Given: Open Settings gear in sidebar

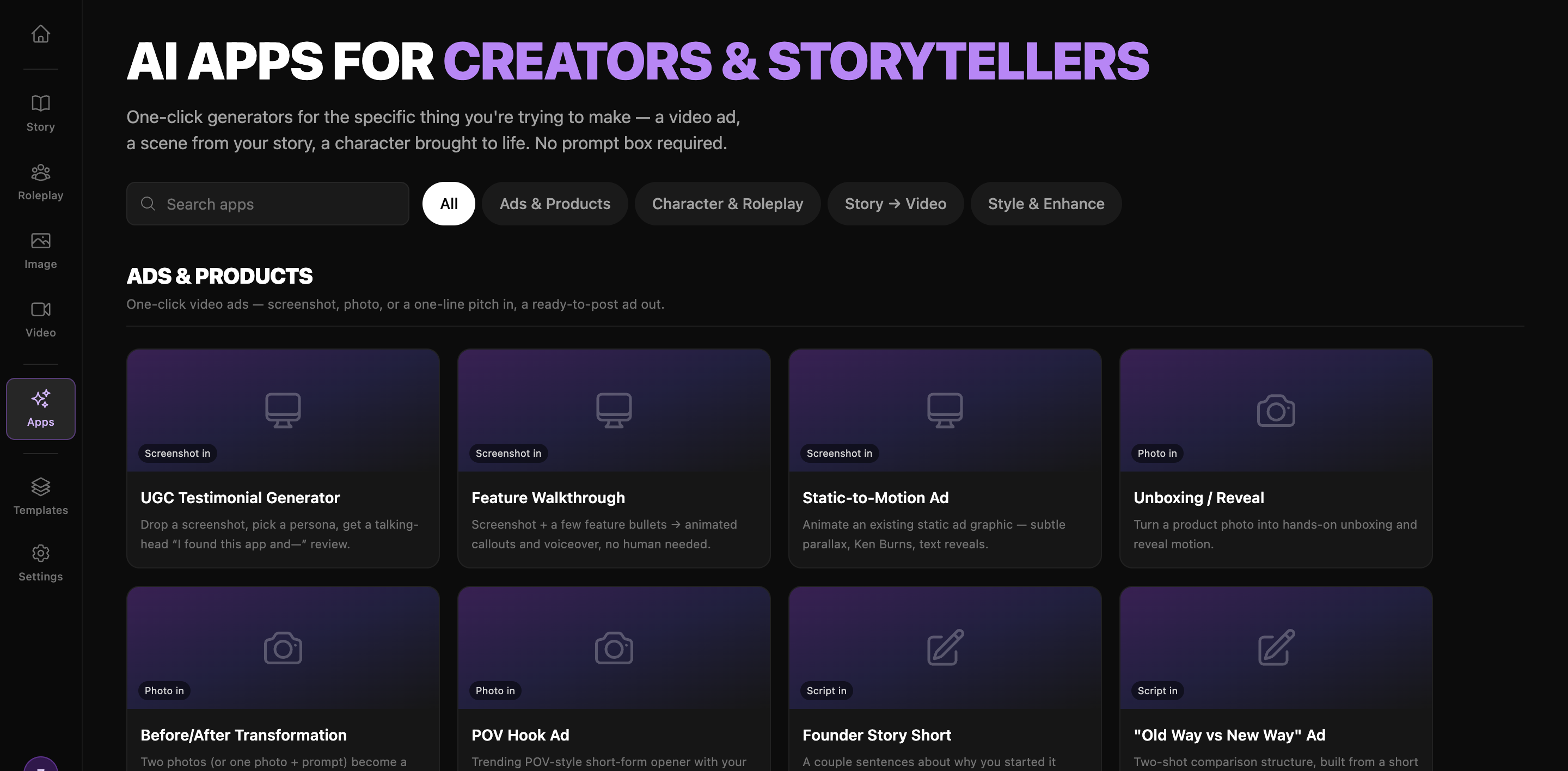Looking at the screenshot, I should pyautogui.click(x=40, y=564).
